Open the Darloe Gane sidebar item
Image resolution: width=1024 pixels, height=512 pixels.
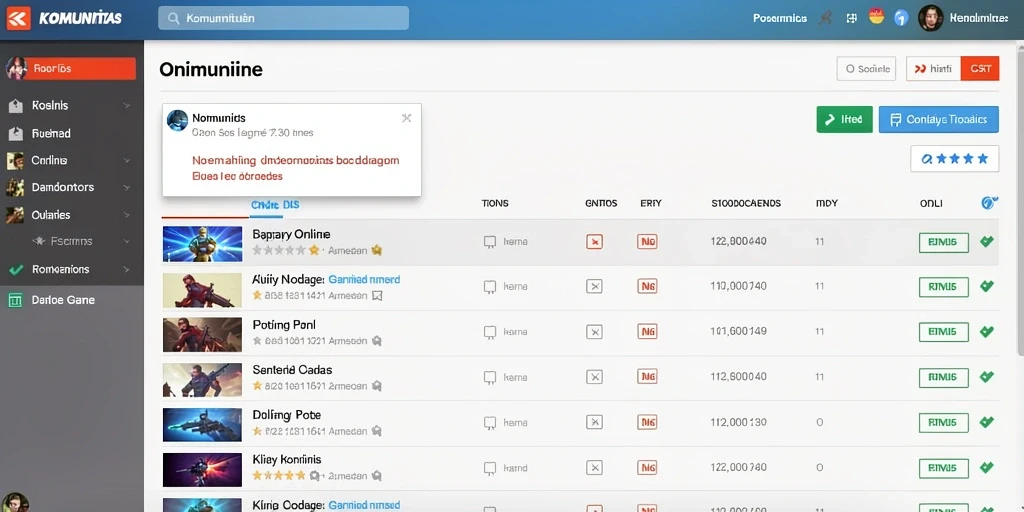[63, 300]
